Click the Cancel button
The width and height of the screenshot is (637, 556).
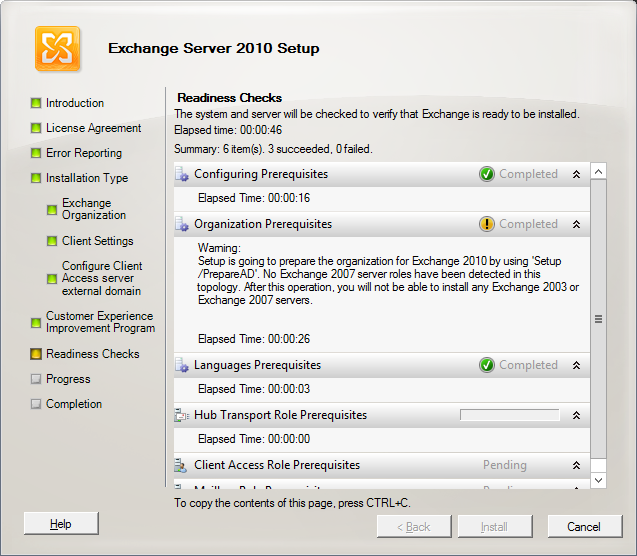point(584,527)
